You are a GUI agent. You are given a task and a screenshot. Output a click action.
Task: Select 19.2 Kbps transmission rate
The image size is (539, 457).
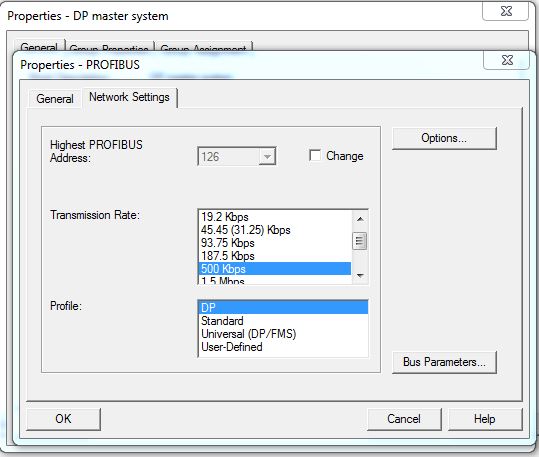click(275, 217)
